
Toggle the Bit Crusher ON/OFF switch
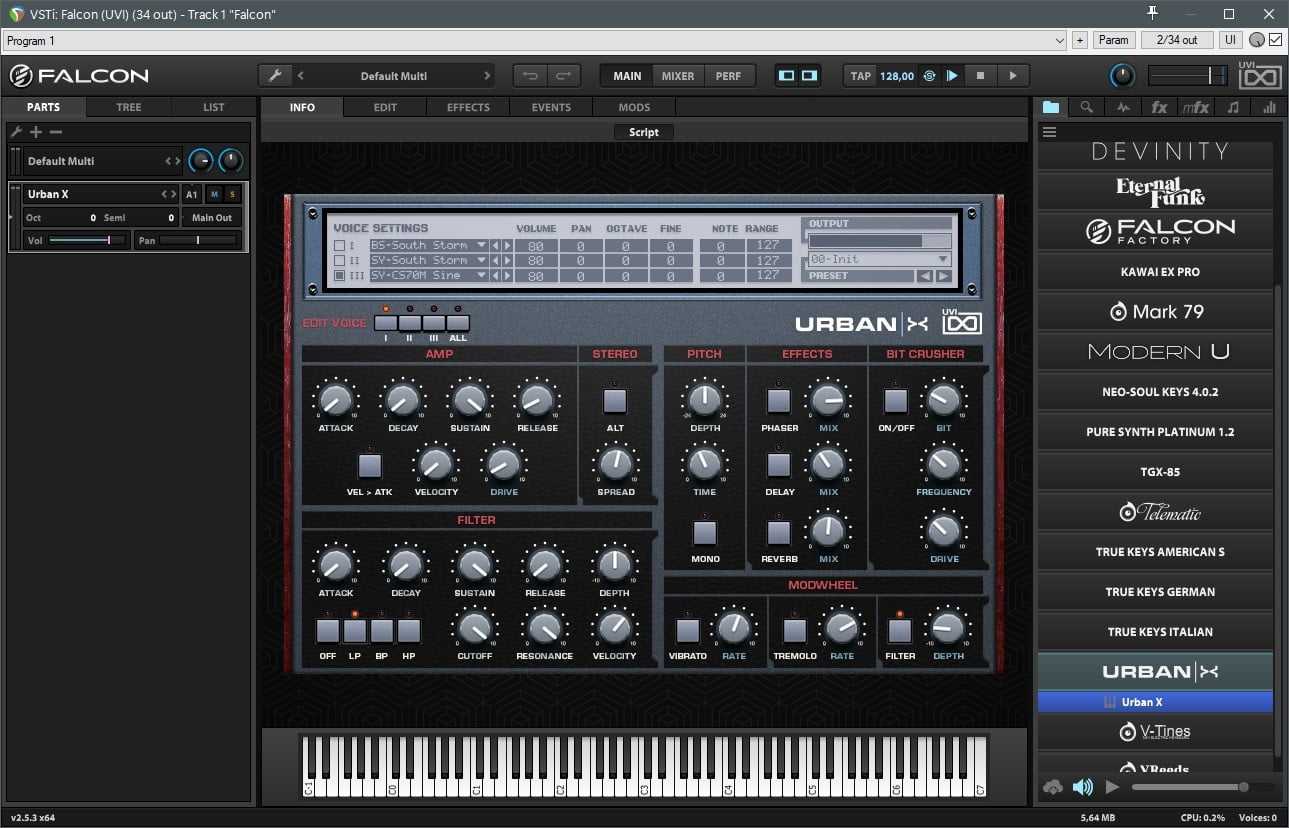click(x=896, y=401)
